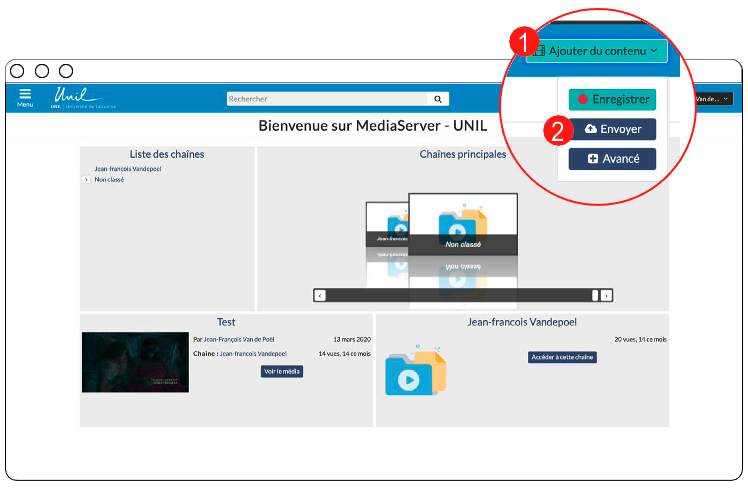Open the hamburger Menu icon
Screen dimensions: 748x488
coord(24,97)
